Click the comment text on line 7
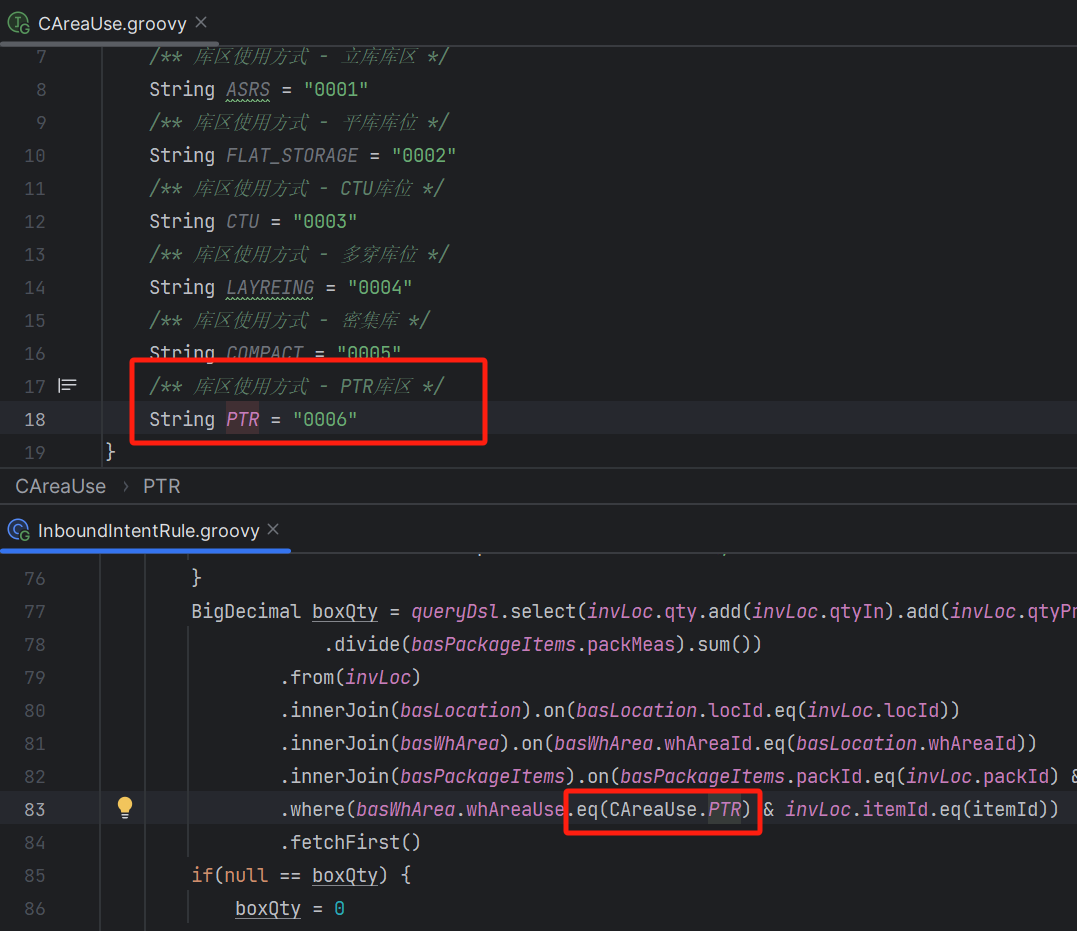 (x=299, y=56)
